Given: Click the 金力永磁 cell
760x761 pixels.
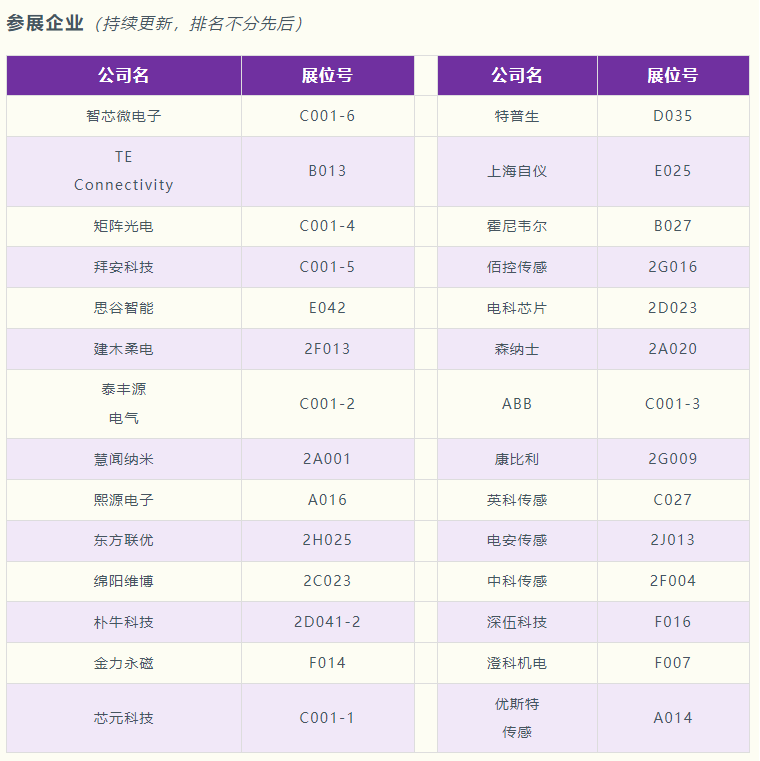Looking at the screenshot, I should point(124,663).
